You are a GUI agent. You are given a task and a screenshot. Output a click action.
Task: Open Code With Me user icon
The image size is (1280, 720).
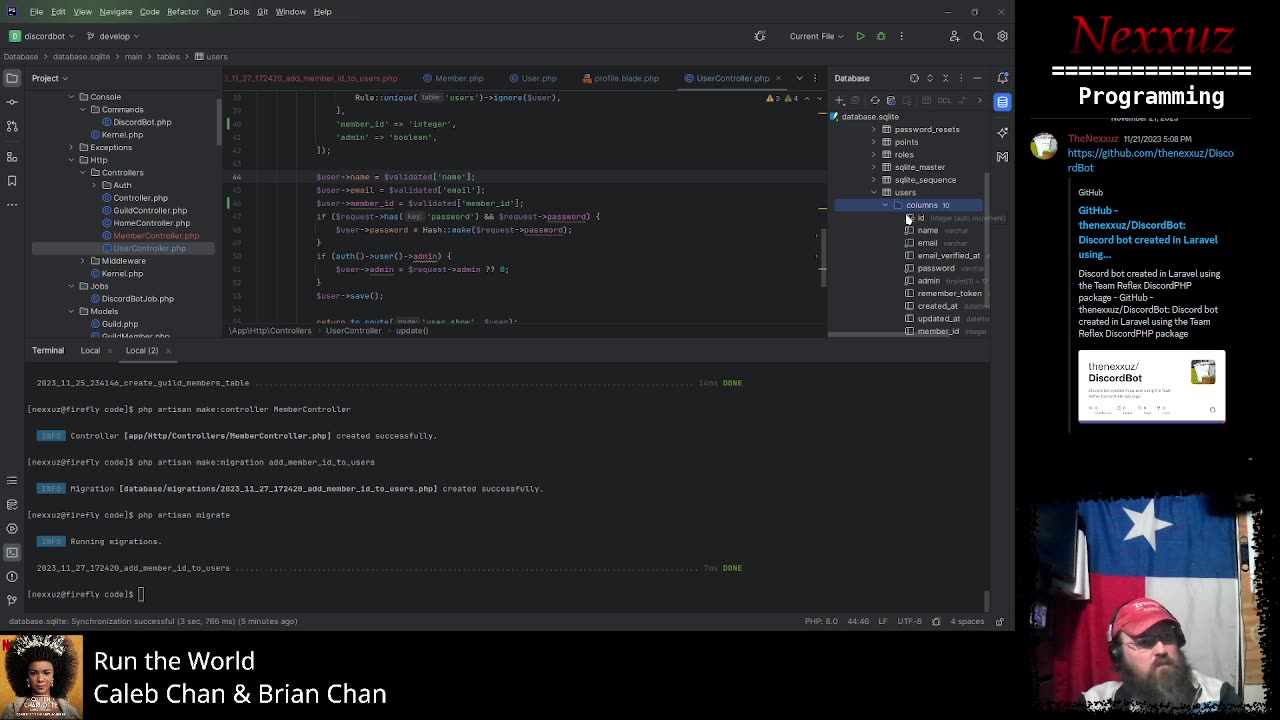coord(954,36)
